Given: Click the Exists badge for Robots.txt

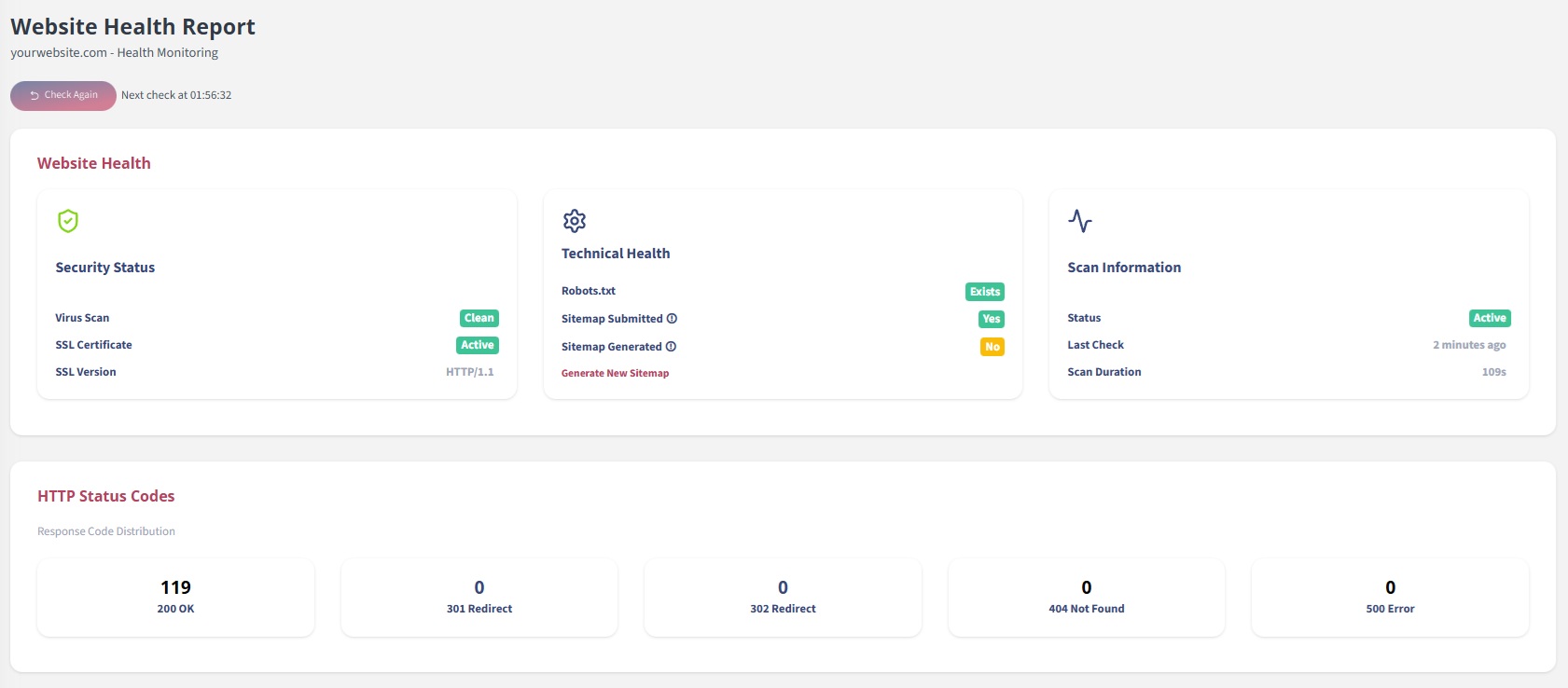Looking at the screenshot, I should 984,292.
